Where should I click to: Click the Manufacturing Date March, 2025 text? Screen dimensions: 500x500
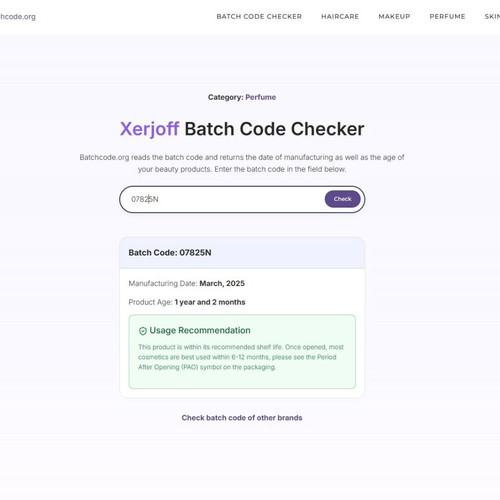[x=187, y=283]
